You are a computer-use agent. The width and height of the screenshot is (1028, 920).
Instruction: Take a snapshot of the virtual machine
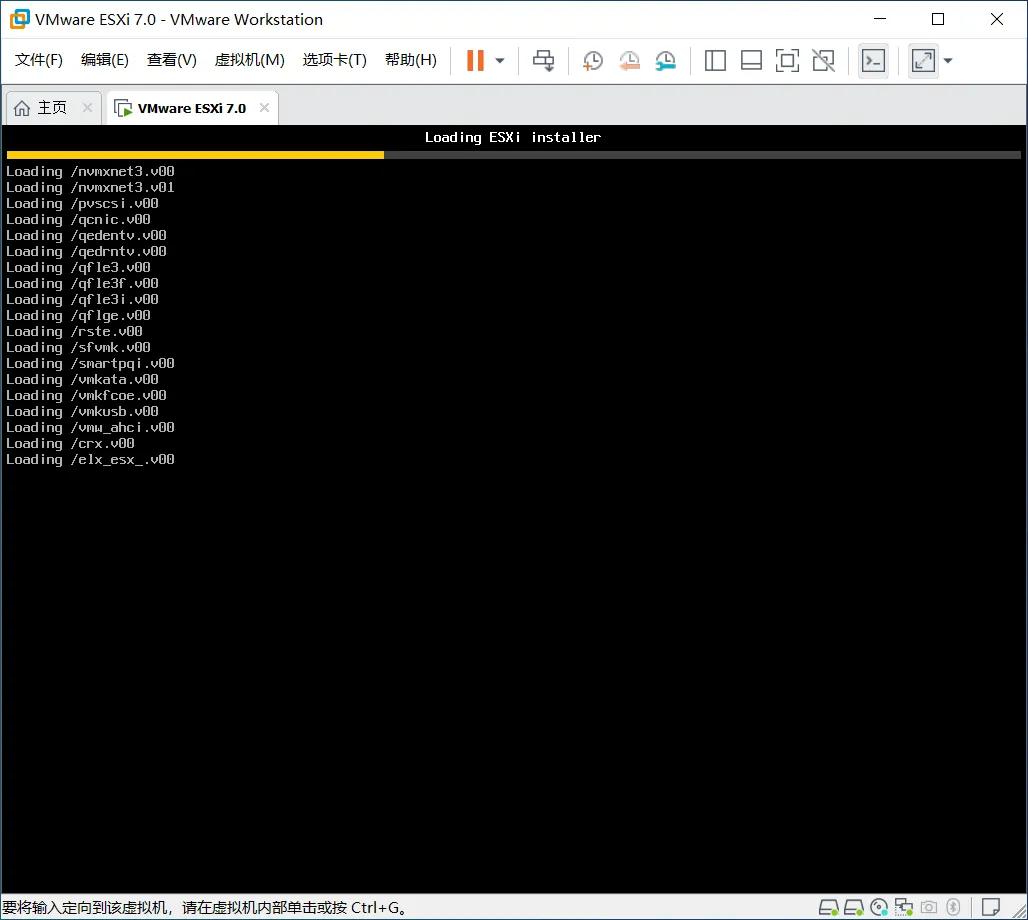click(592, 60)
